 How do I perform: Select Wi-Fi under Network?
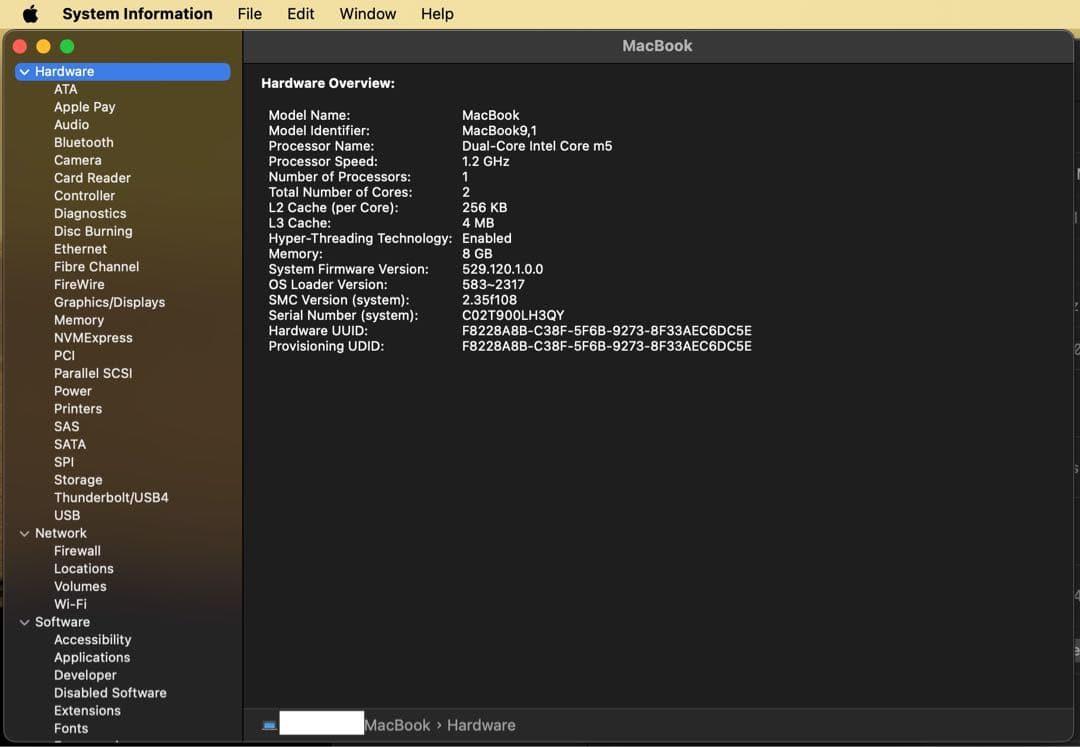point(70,604)
